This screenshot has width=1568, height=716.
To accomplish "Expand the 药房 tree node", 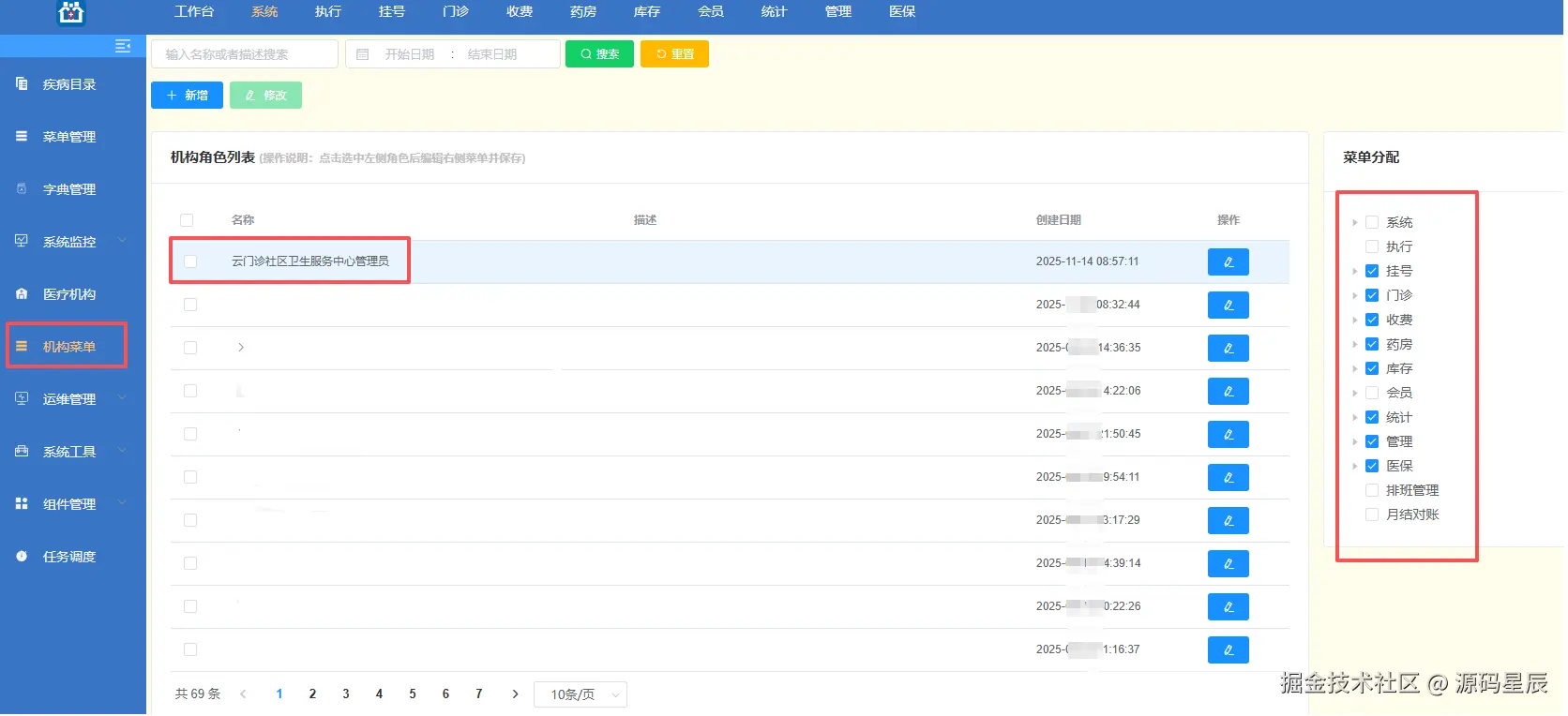I will (x=1355, y=345).
